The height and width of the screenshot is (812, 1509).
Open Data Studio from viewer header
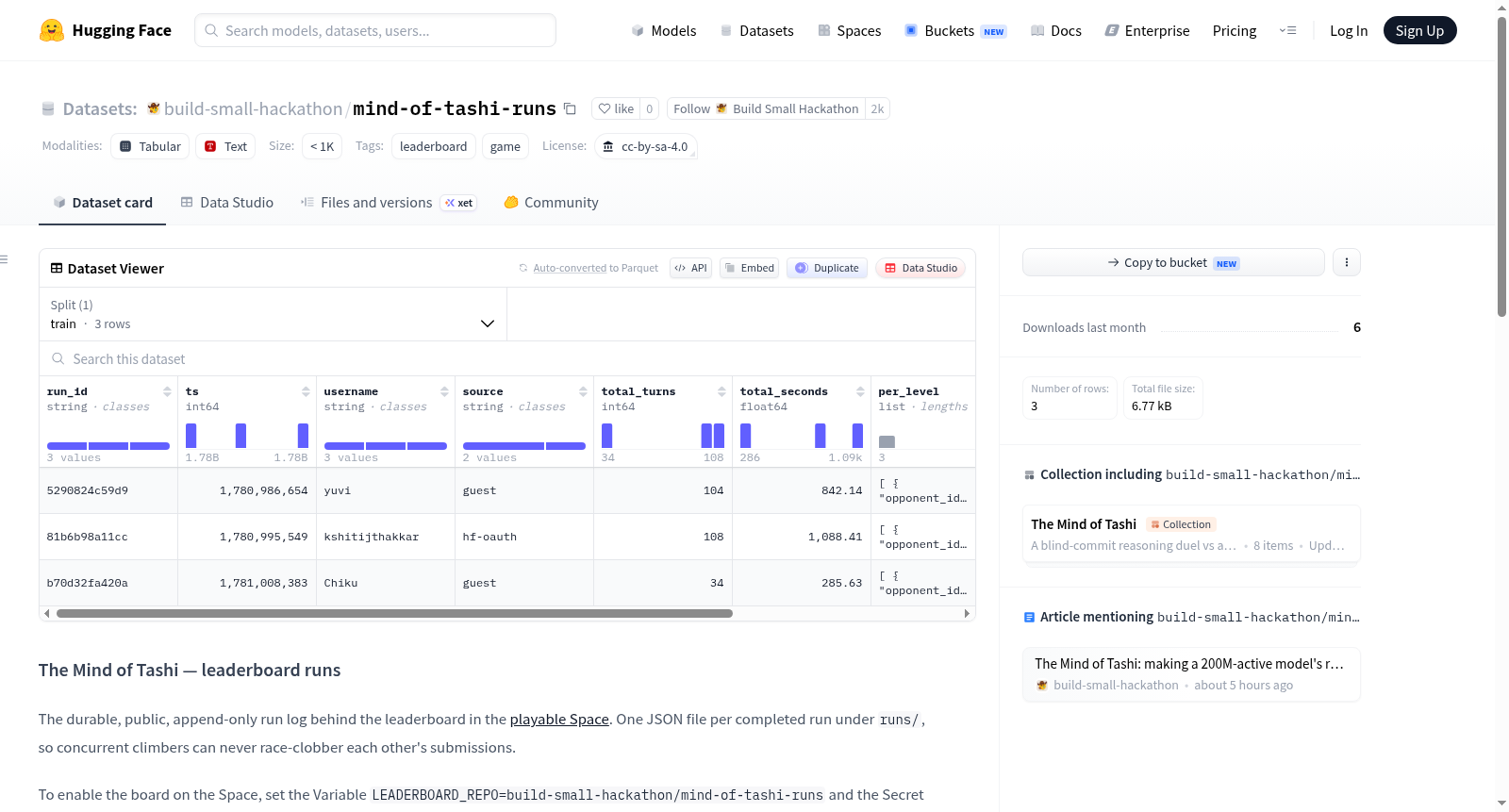pyautogui.click(x=920, y=268)
